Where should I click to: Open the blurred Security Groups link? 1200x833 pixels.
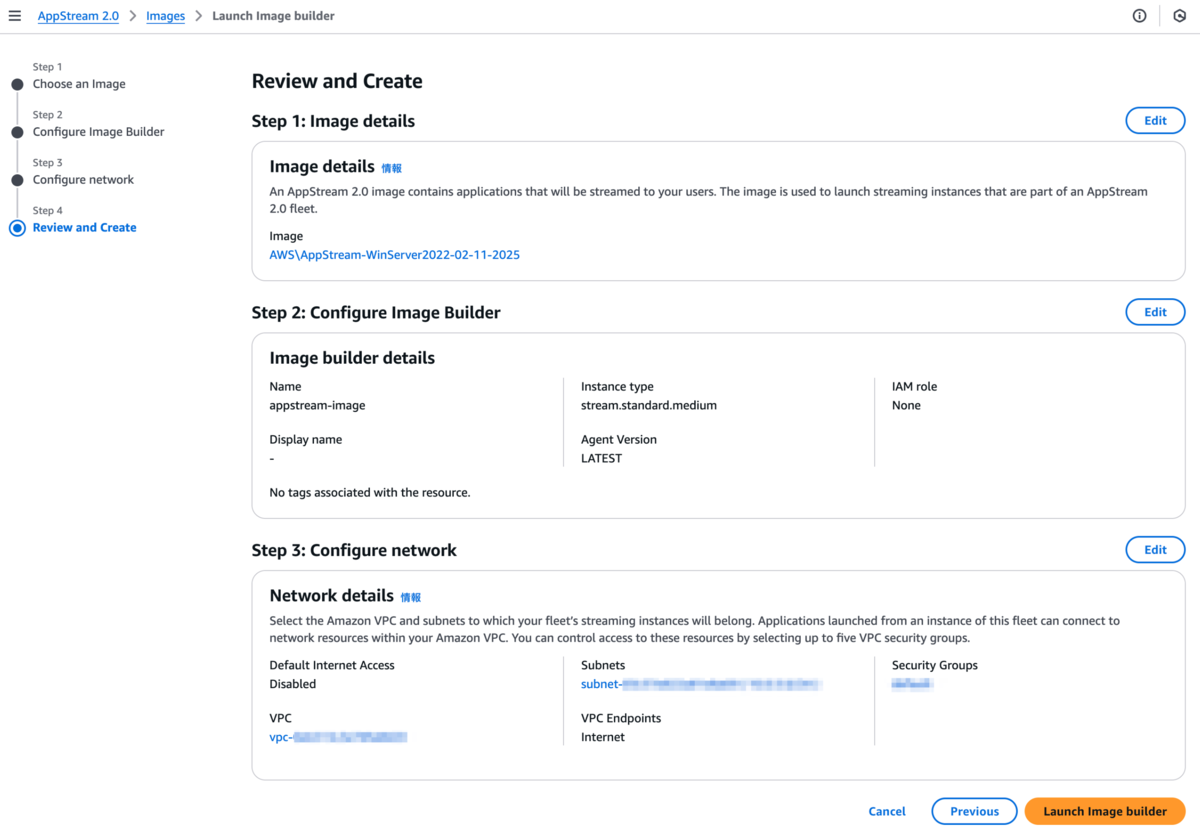click(912, 684)
